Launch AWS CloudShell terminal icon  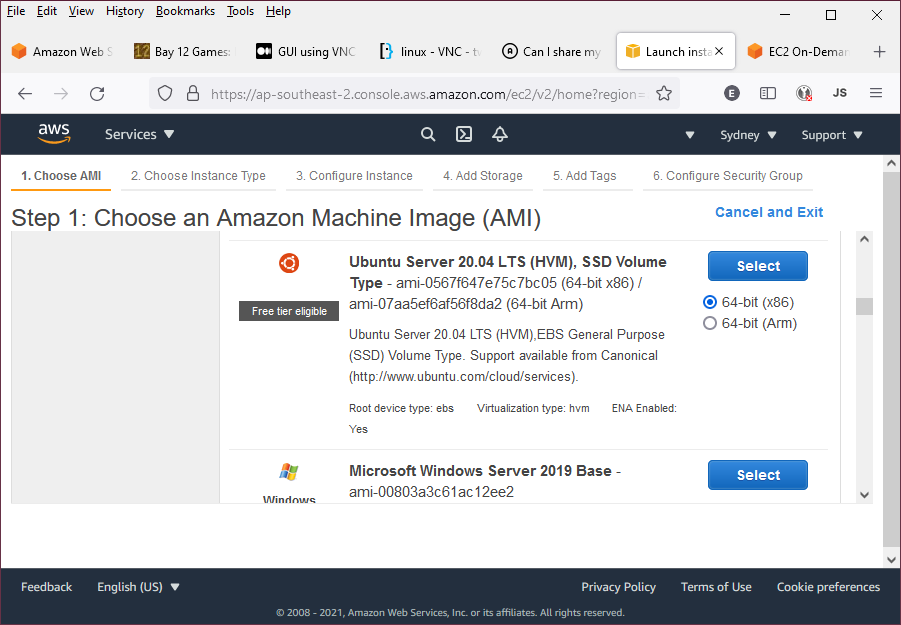pos(464,134)
